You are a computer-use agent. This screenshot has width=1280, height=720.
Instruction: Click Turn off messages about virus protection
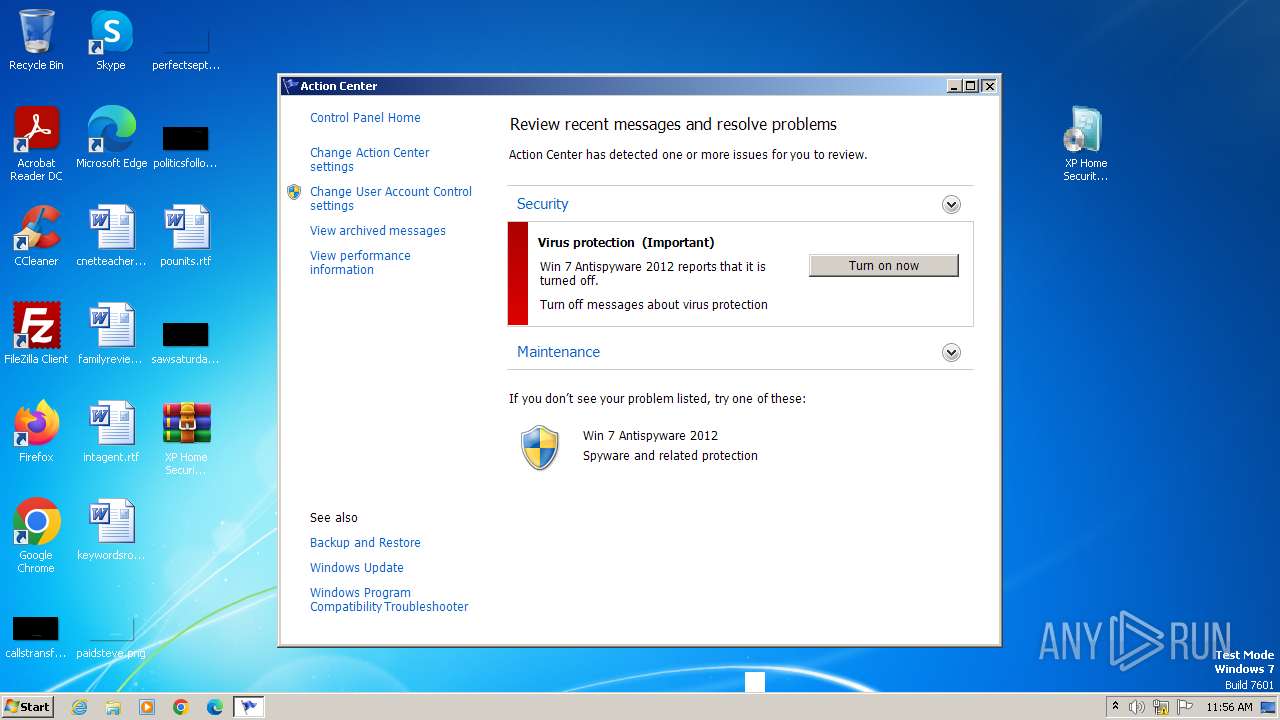654,305
